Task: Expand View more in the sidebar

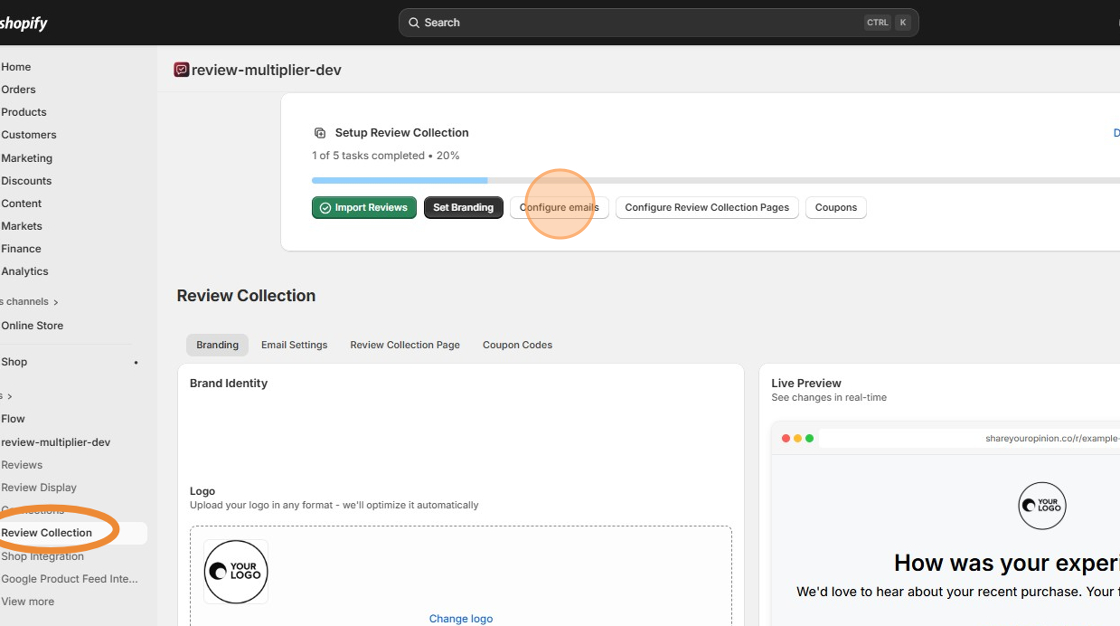Action: [x=26, y=601]
